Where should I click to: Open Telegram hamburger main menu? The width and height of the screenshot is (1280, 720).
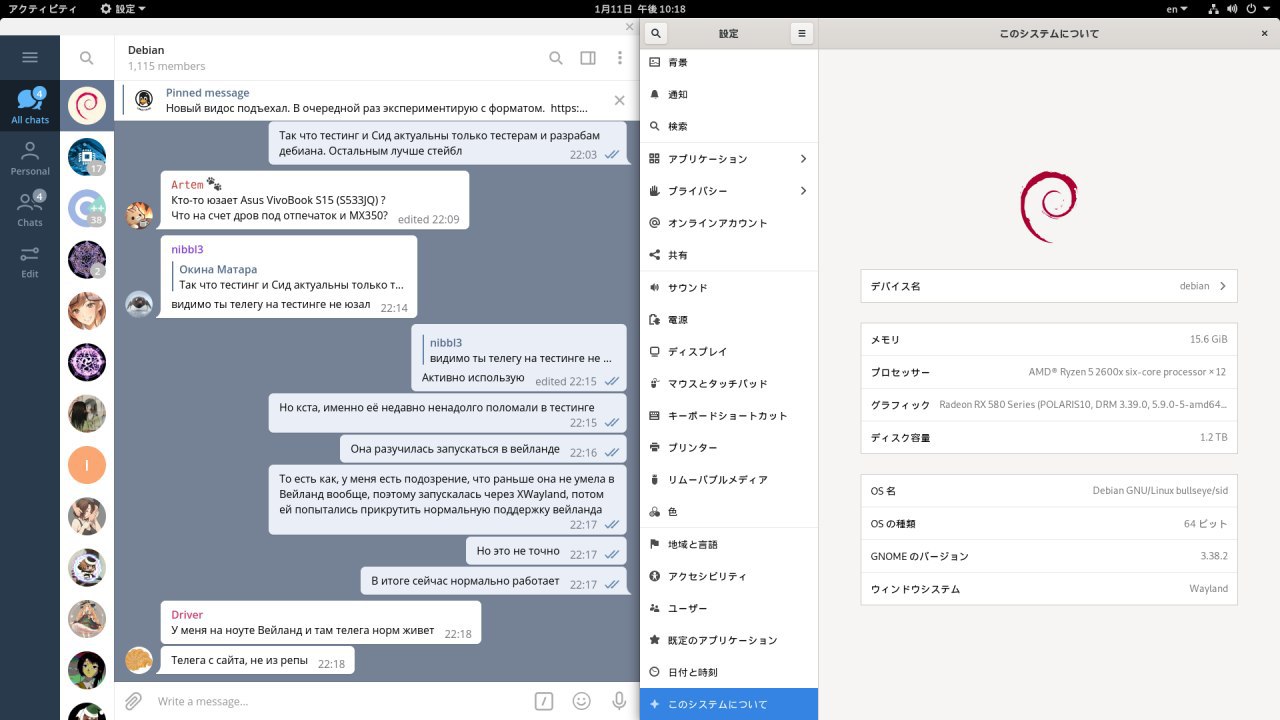coord(29,58)
